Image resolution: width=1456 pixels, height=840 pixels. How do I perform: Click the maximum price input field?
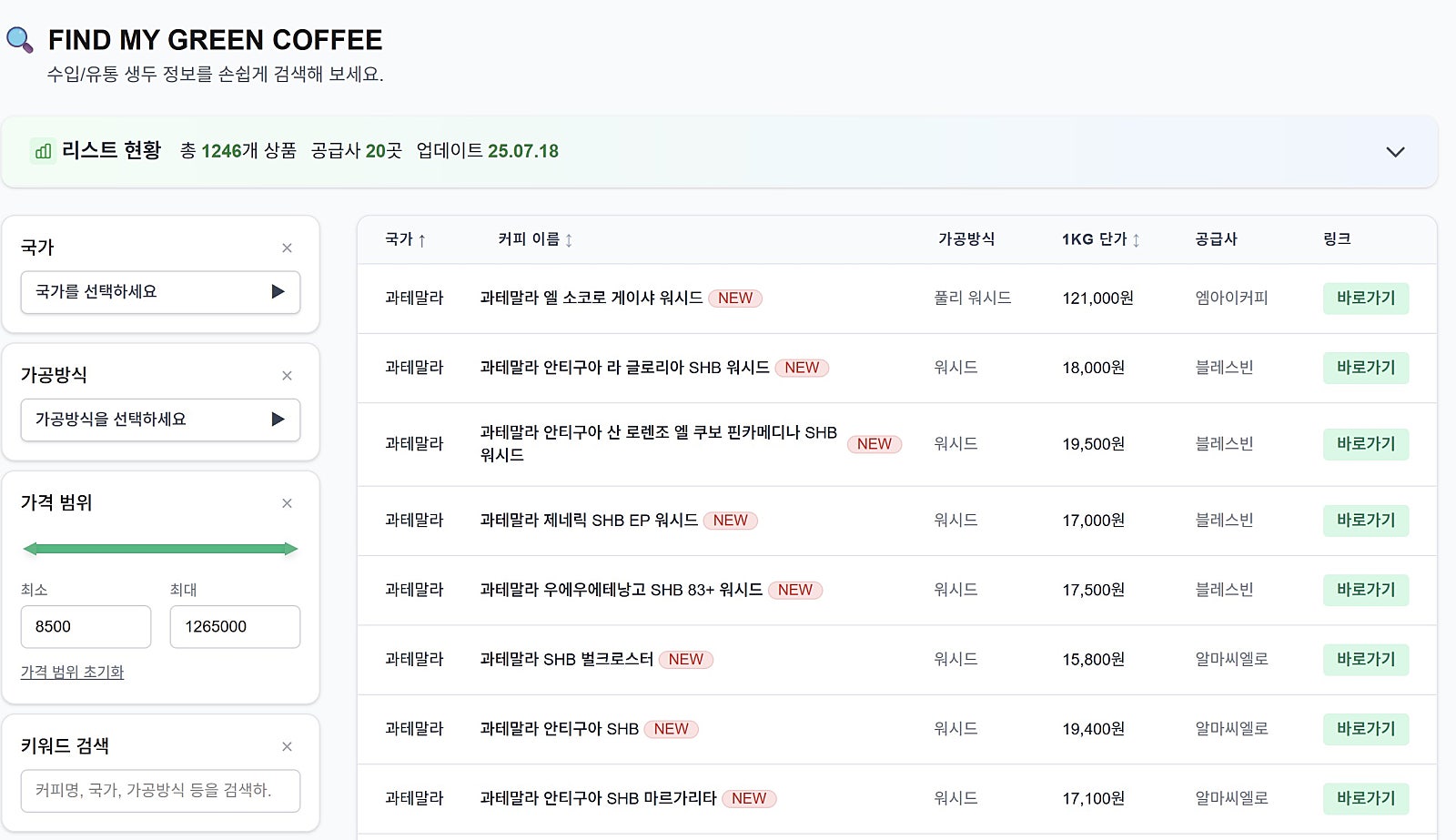(x=235, y=627)
